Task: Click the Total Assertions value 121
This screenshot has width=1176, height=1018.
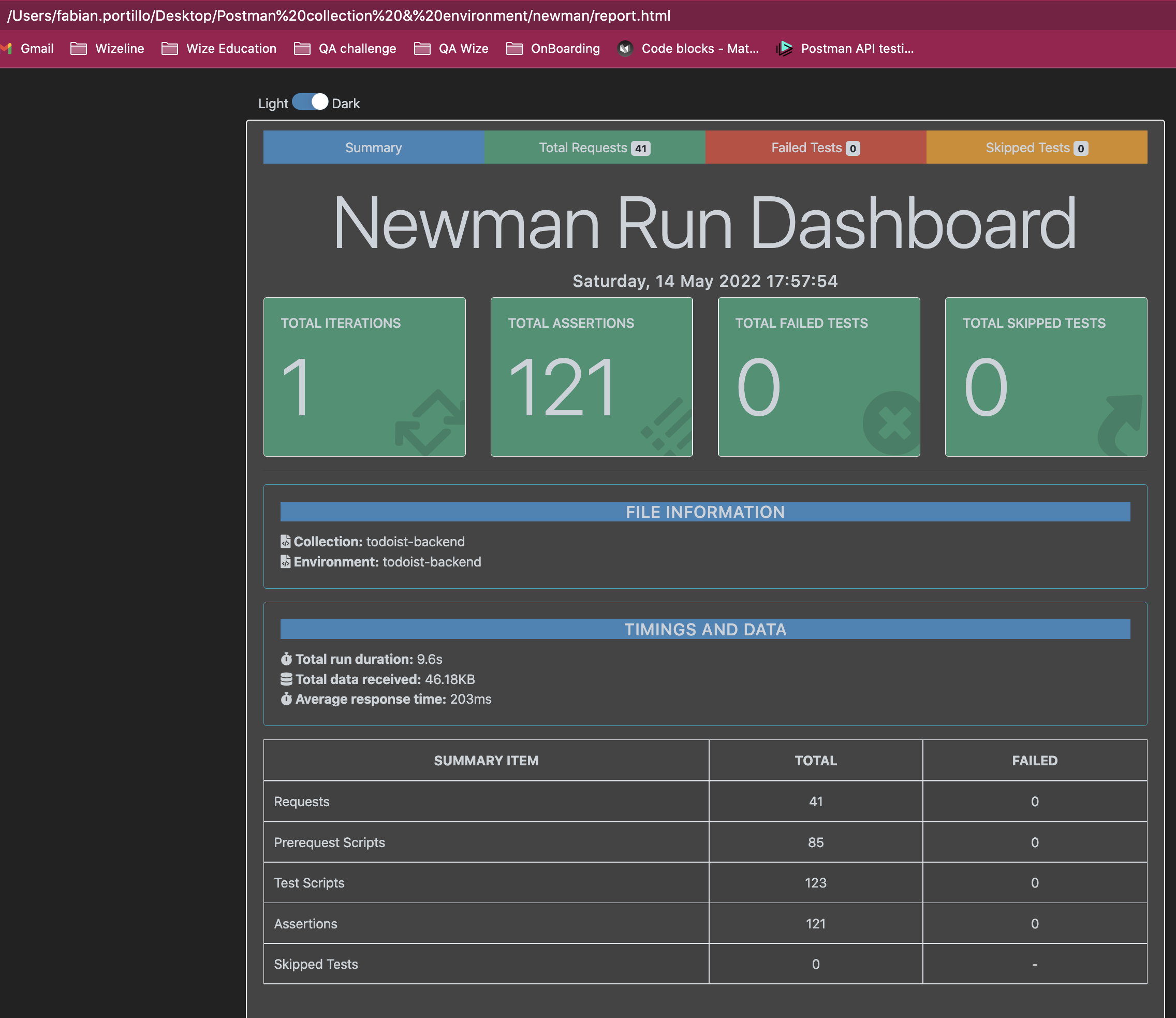Action: (561, 387)
